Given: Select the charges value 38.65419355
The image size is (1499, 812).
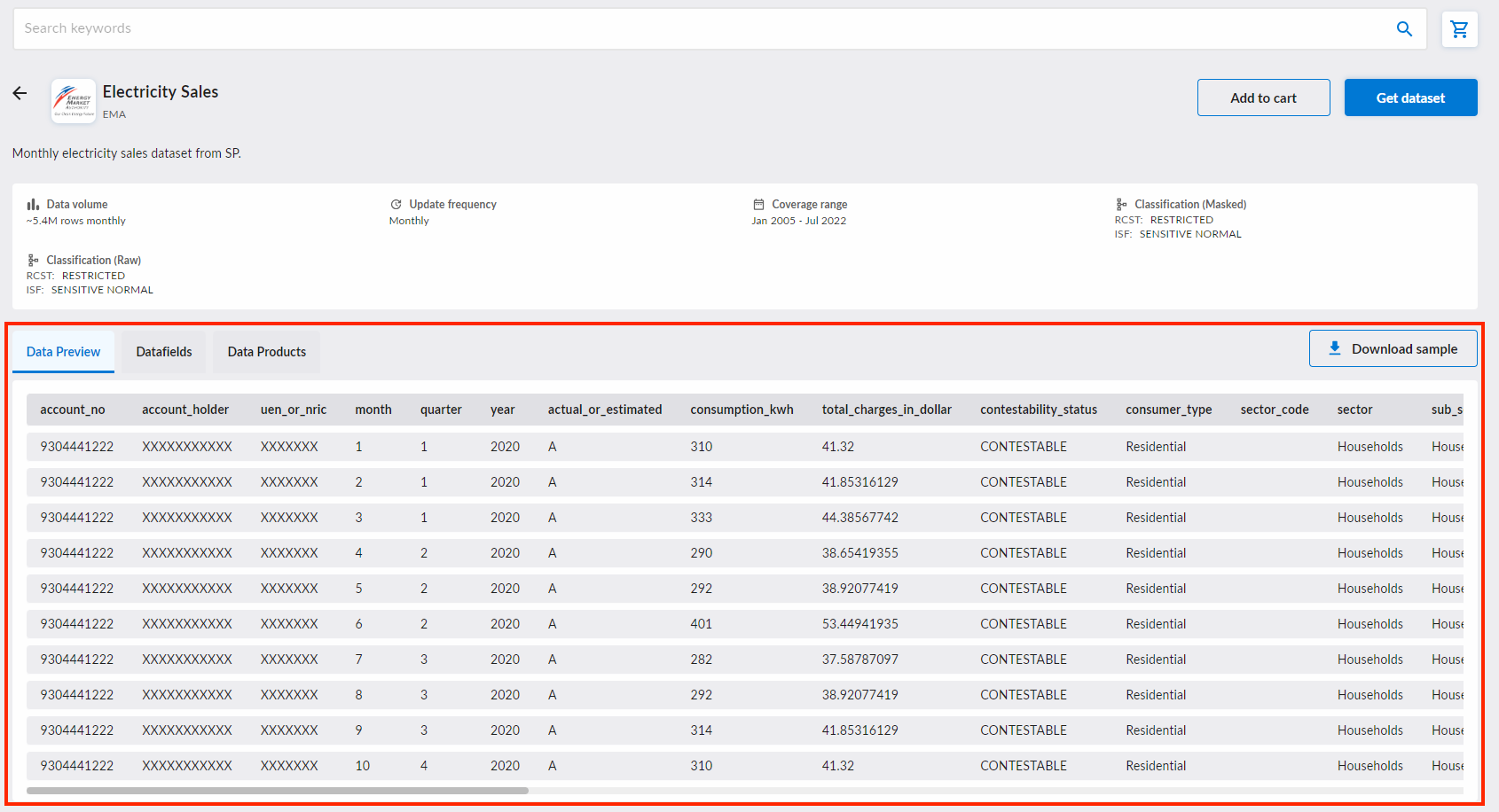Looking at the screenshot, I should coord(860,553).
